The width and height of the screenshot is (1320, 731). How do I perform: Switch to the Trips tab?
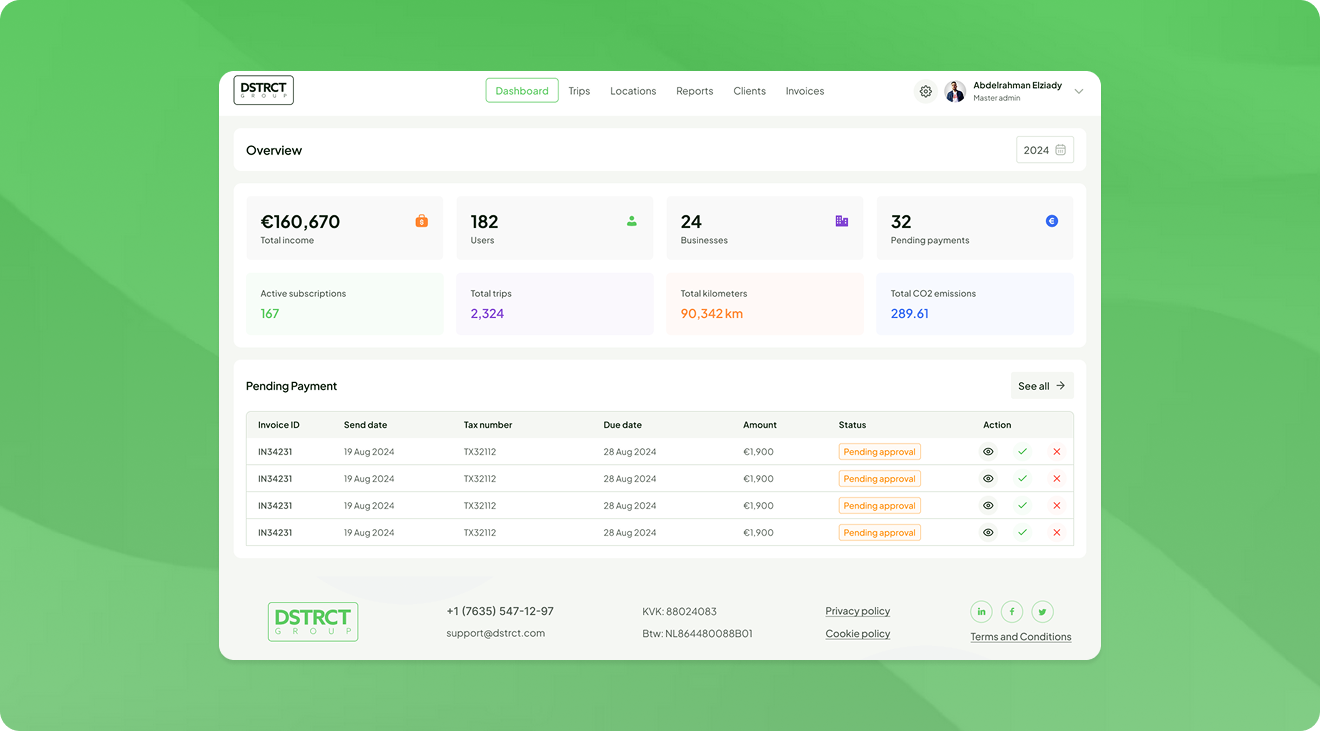coord(579,91)
